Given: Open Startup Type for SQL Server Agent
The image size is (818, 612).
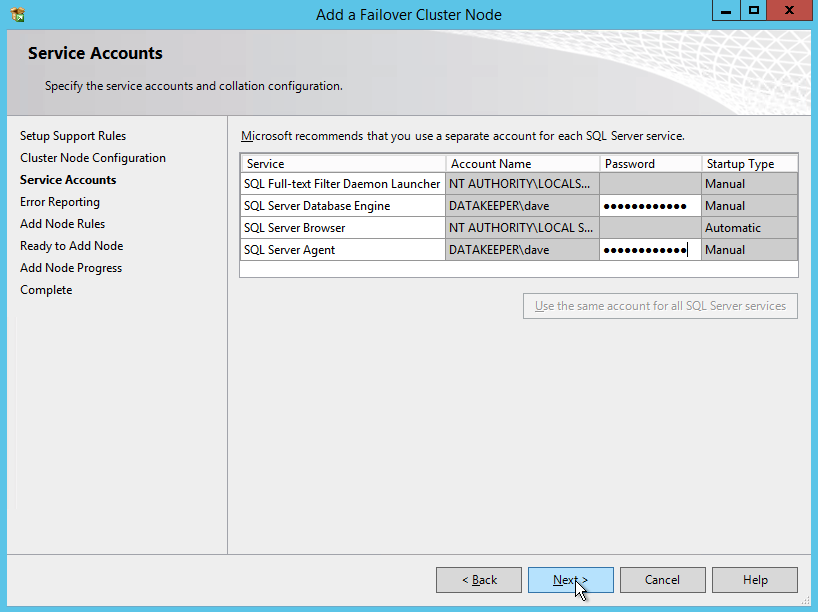Looking at the screenshot, I should pos(749,250).
